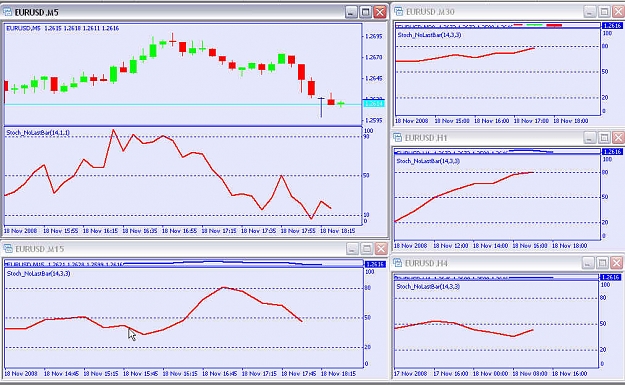
Task: Close the EURUSD,M15 chart window
Action: point(381,249)
